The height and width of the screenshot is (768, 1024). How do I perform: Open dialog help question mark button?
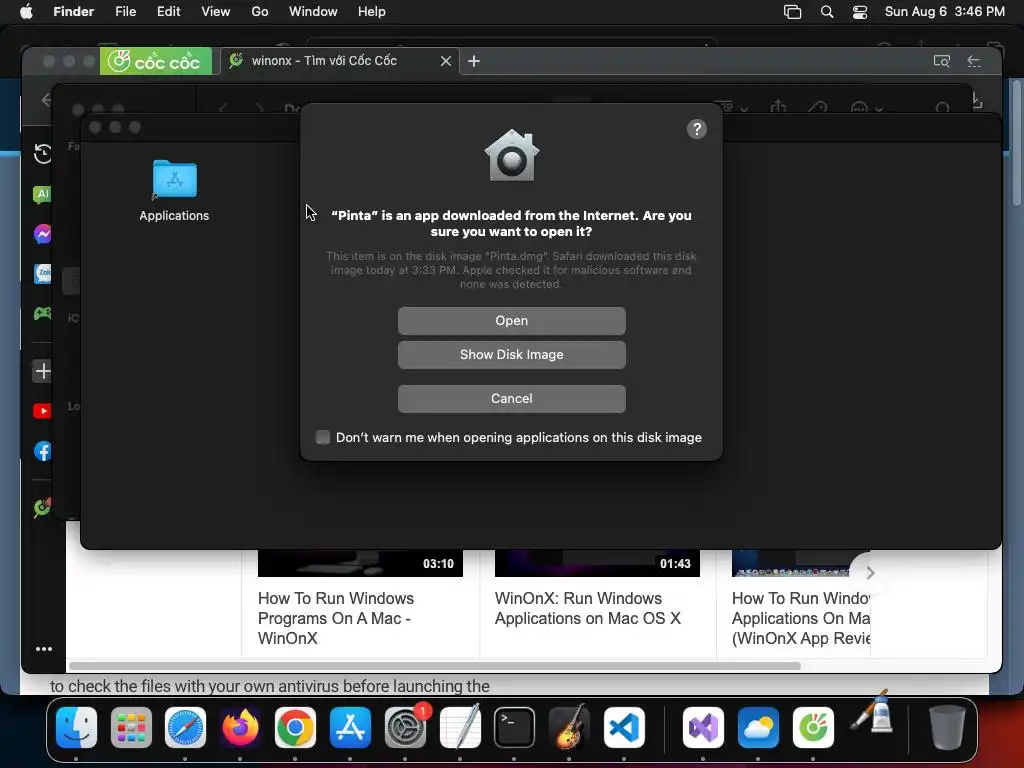pos(697,129)
